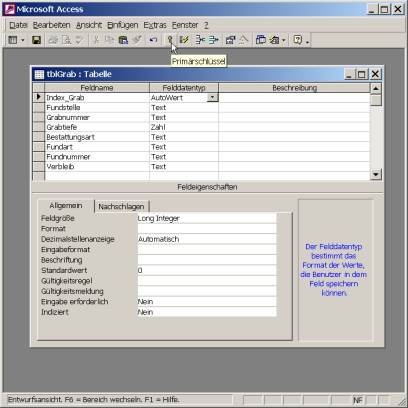Click the Eingabeformat property field
This screenshot has width=408, height=408.
207,249
